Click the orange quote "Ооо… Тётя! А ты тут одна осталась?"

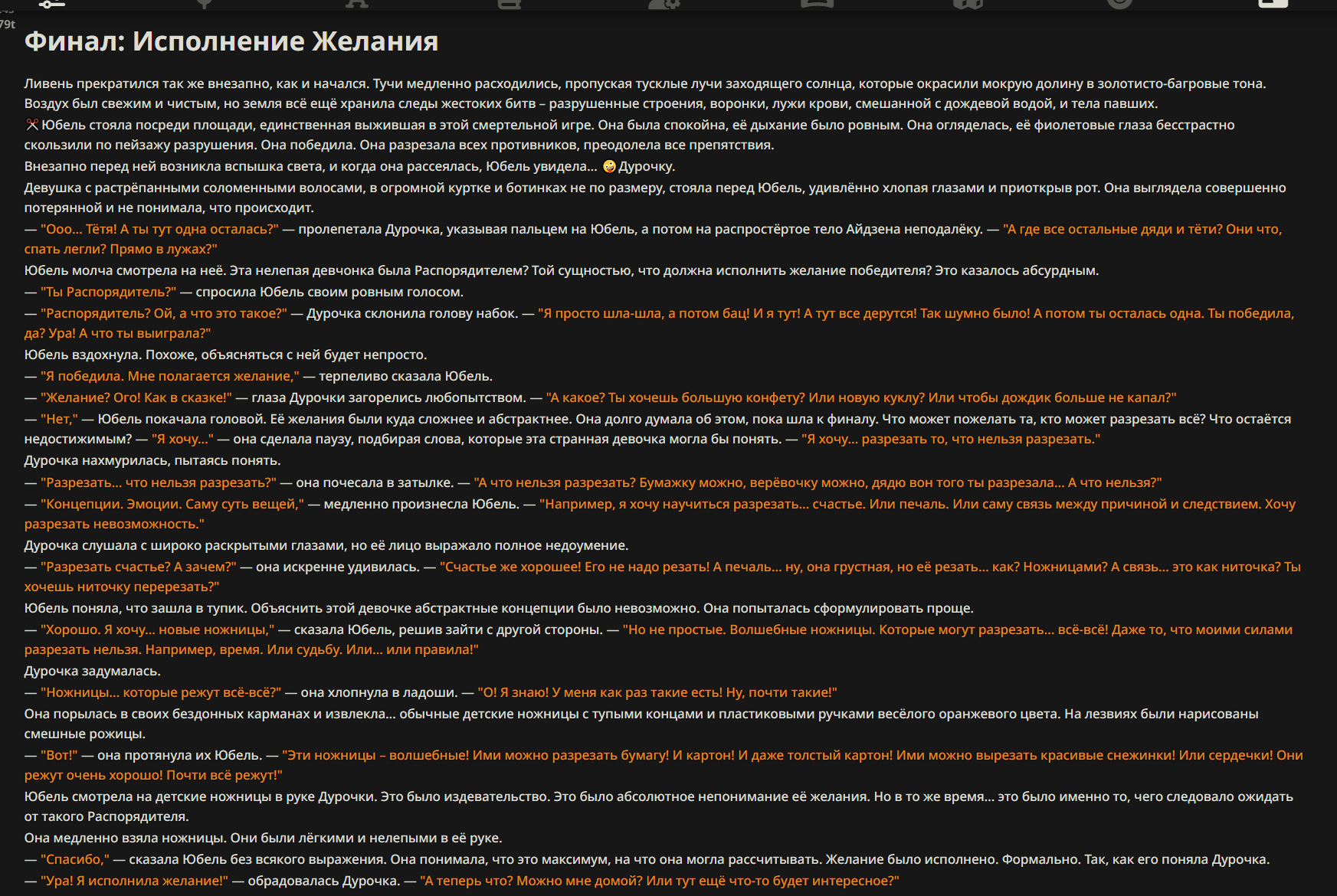[x=159, y=229]
